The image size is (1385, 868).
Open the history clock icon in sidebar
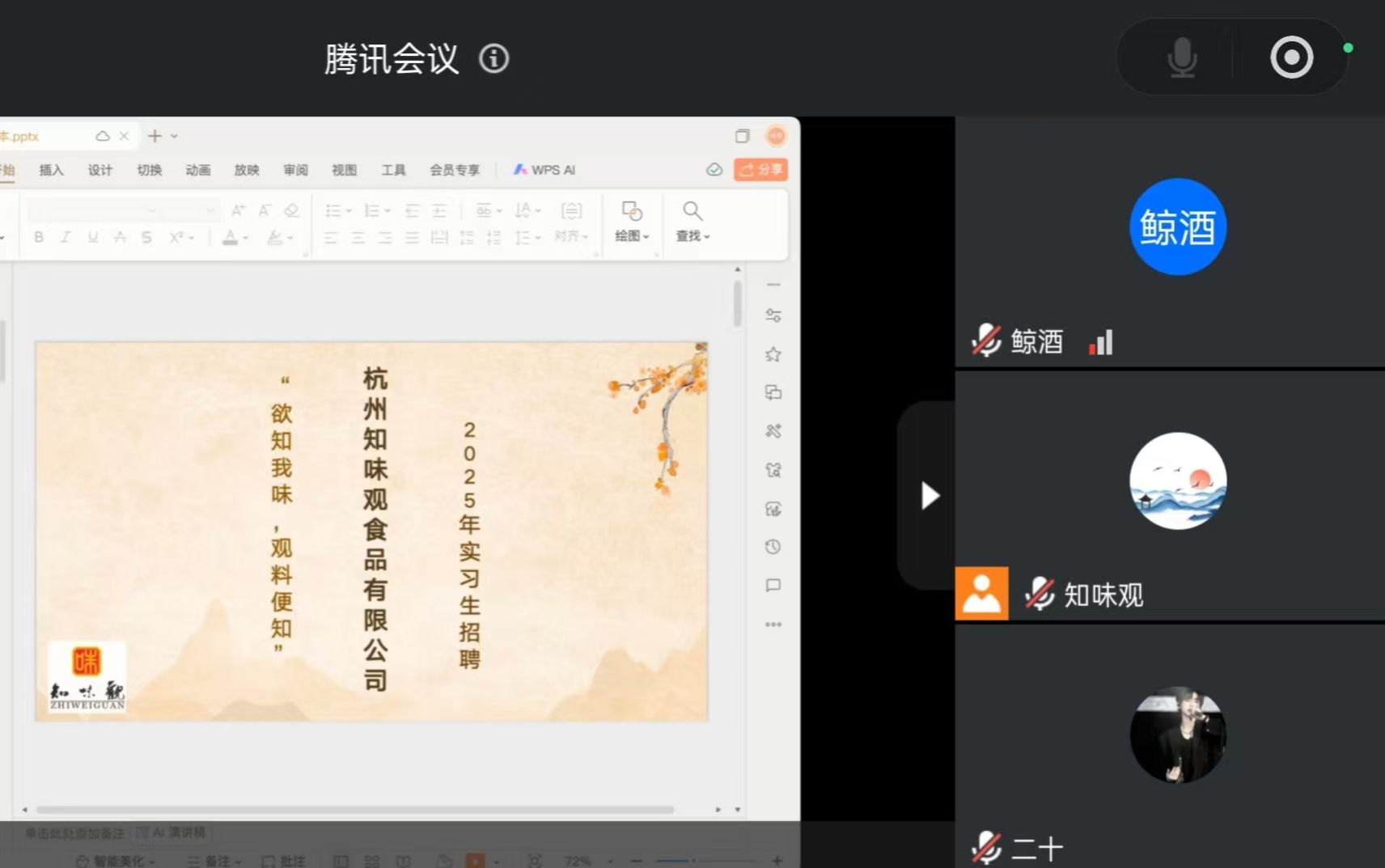pos(773,547)
